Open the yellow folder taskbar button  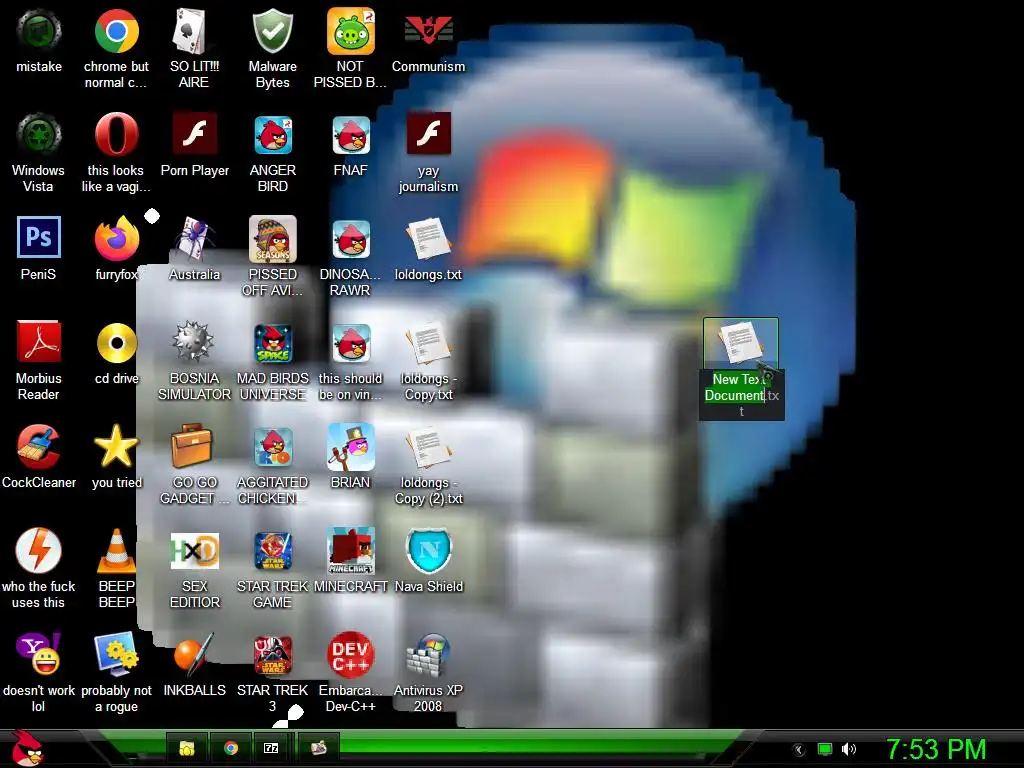tap(187, 748)
